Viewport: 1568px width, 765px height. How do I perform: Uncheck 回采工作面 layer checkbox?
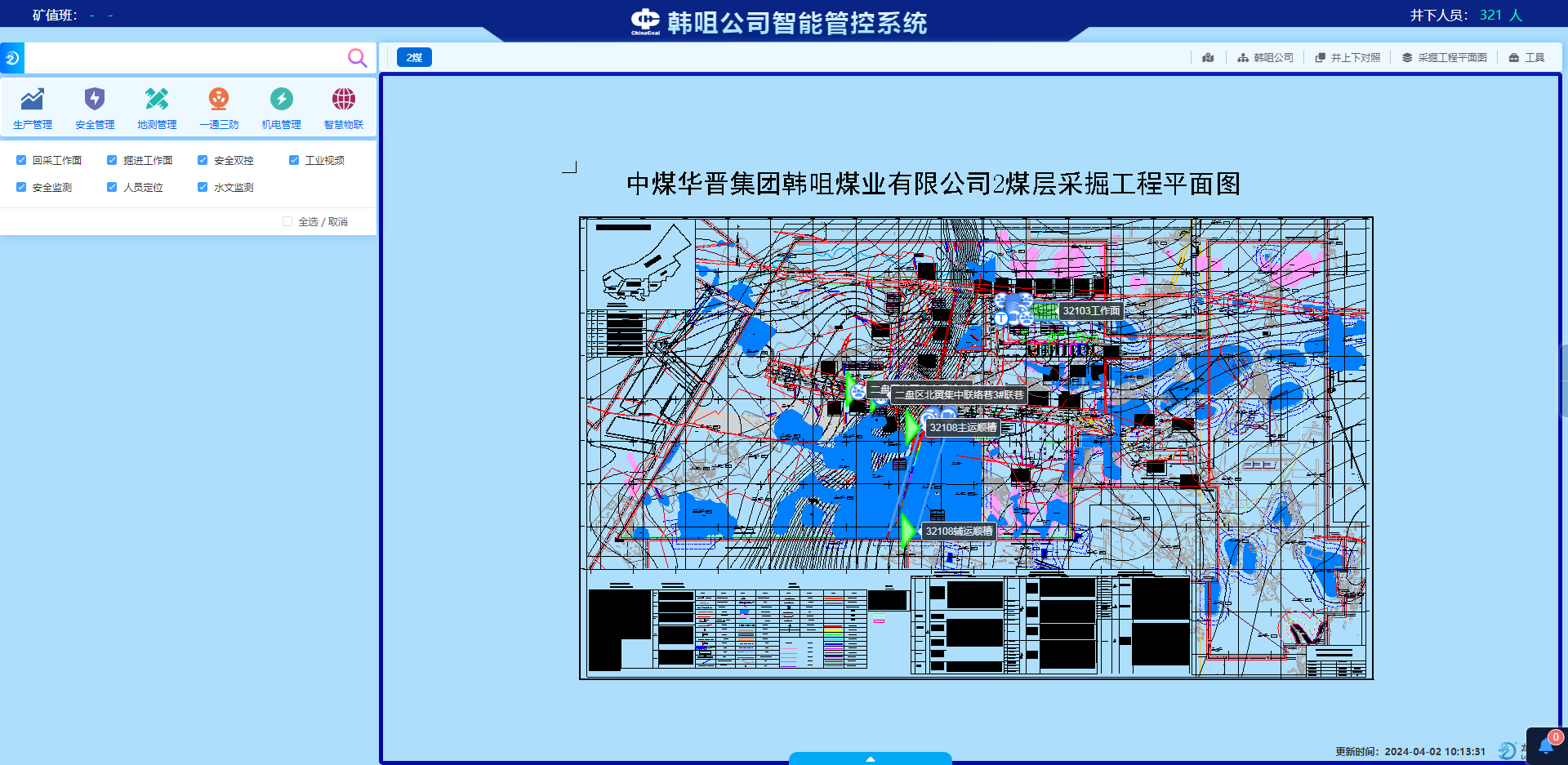tap(21, 160)
